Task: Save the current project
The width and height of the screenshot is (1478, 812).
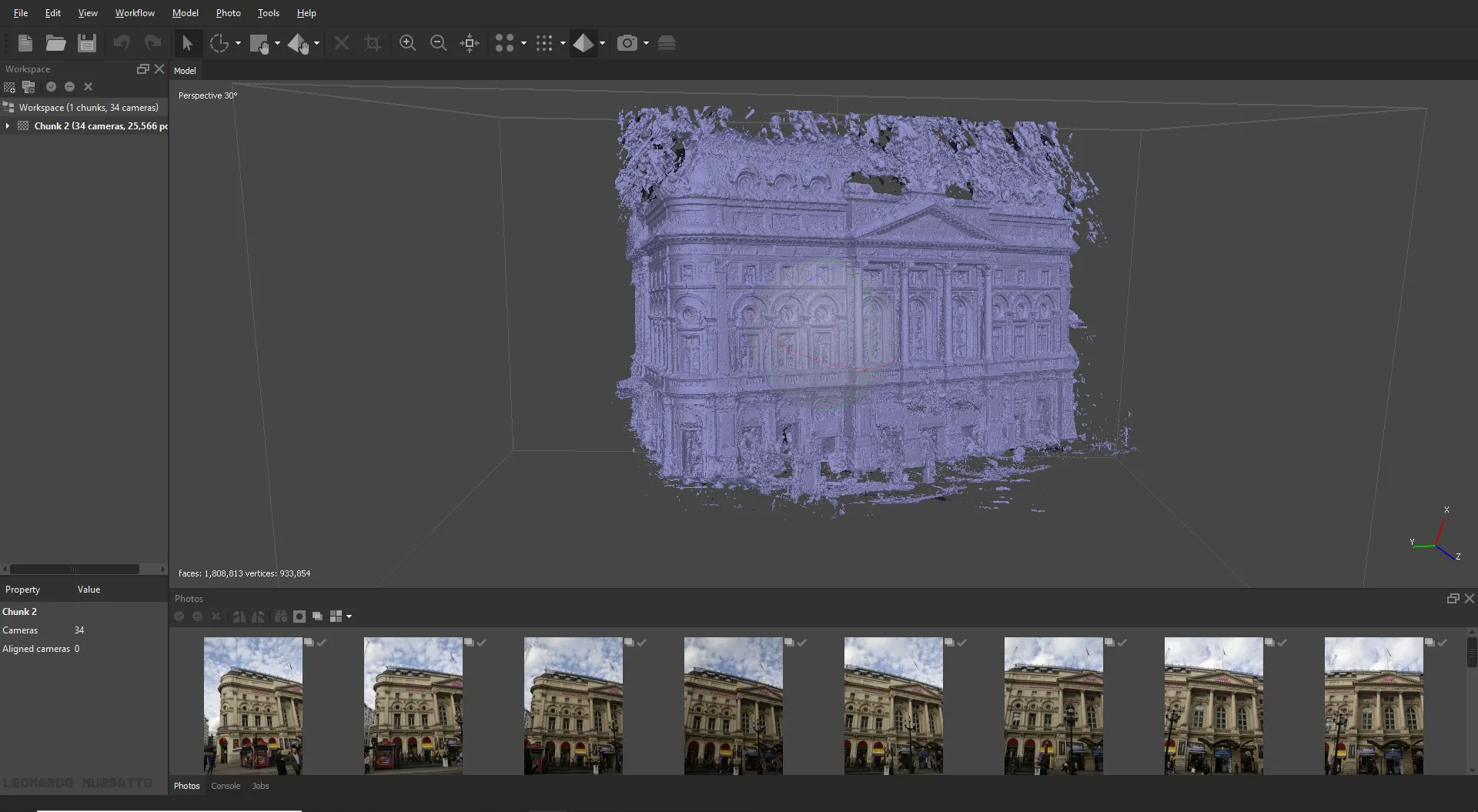Action: pyautogui.click(x=86, y=42)
